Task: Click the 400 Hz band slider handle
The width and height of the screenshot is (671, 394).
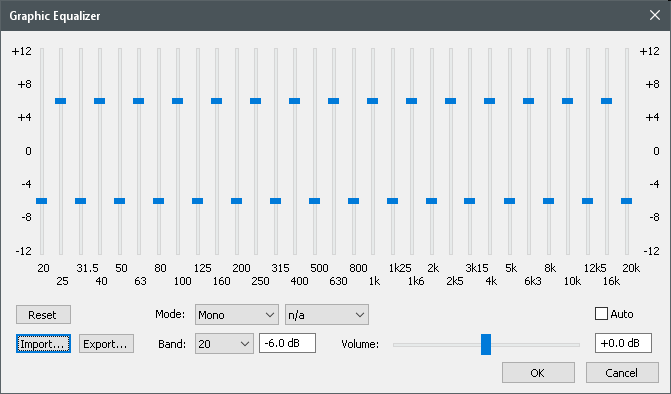Action: click(x=294, y=101)
